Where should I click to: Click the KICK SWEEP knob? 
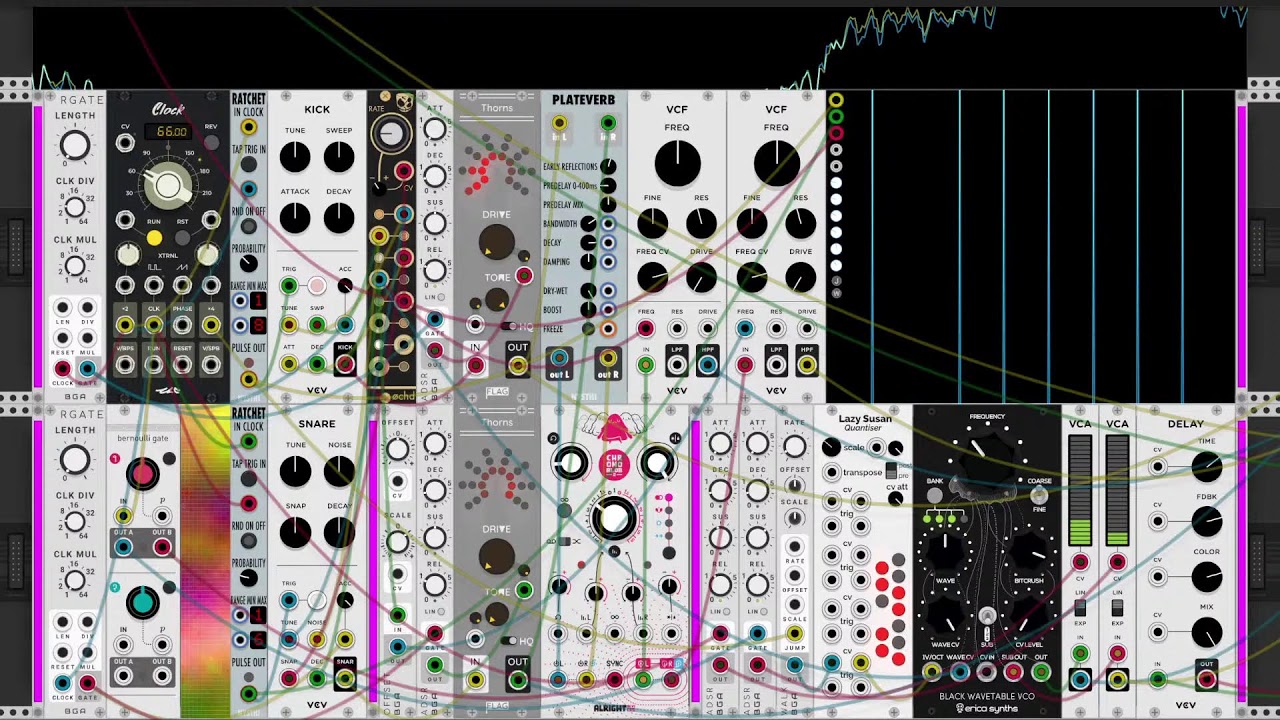(339, 157)
